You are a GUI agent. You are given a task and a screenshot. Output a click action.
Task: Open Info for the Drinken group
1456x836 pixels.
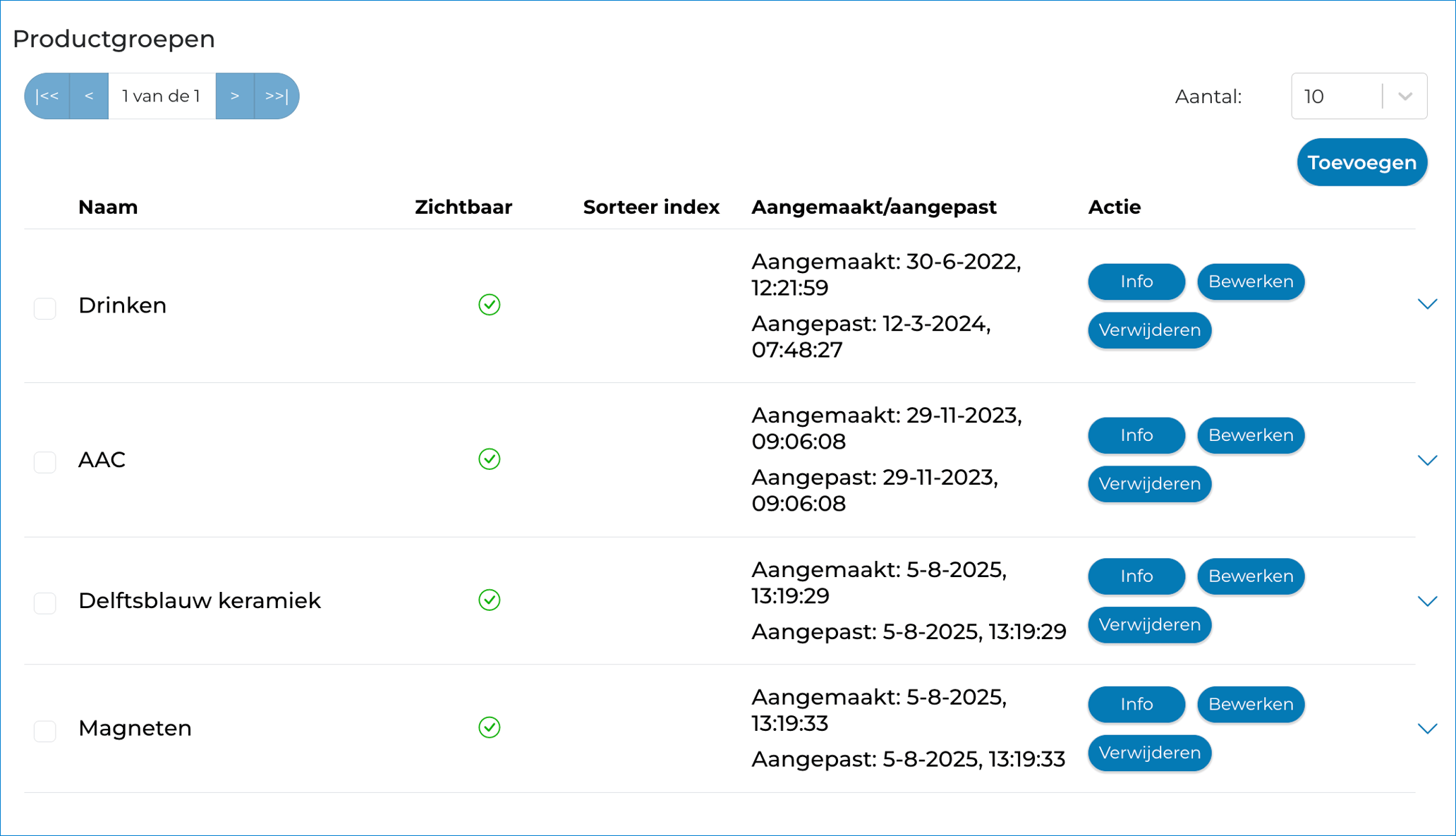pyautogui.click(x=1136, y=281)
